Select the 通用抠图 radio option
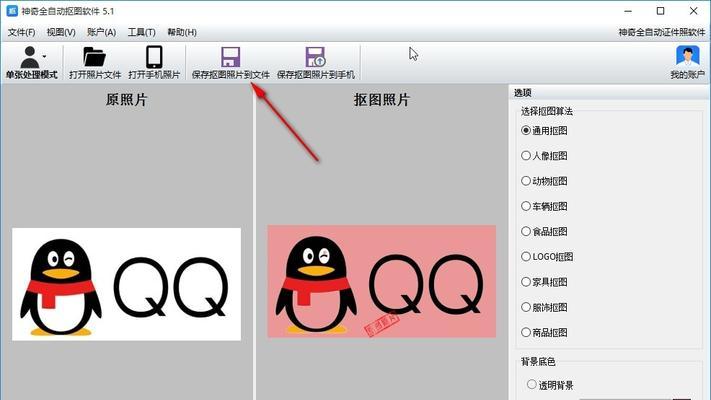 click(544, 131)
